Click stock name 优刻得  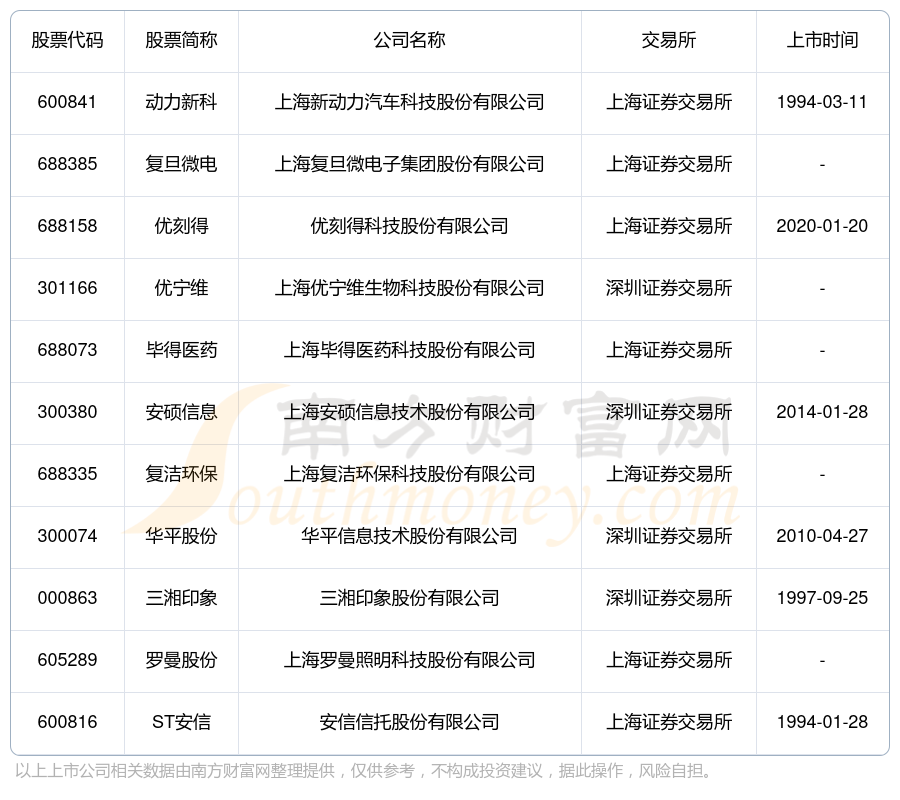coord(181,226)
